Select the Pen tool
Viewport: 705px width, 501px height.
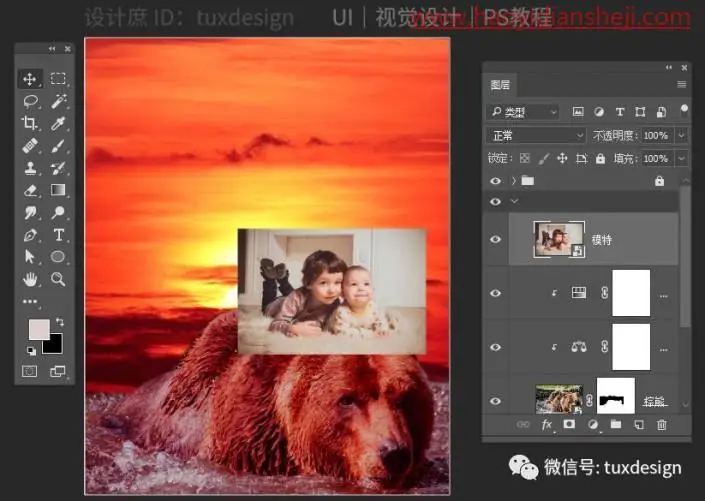click(x=30, y=235)
